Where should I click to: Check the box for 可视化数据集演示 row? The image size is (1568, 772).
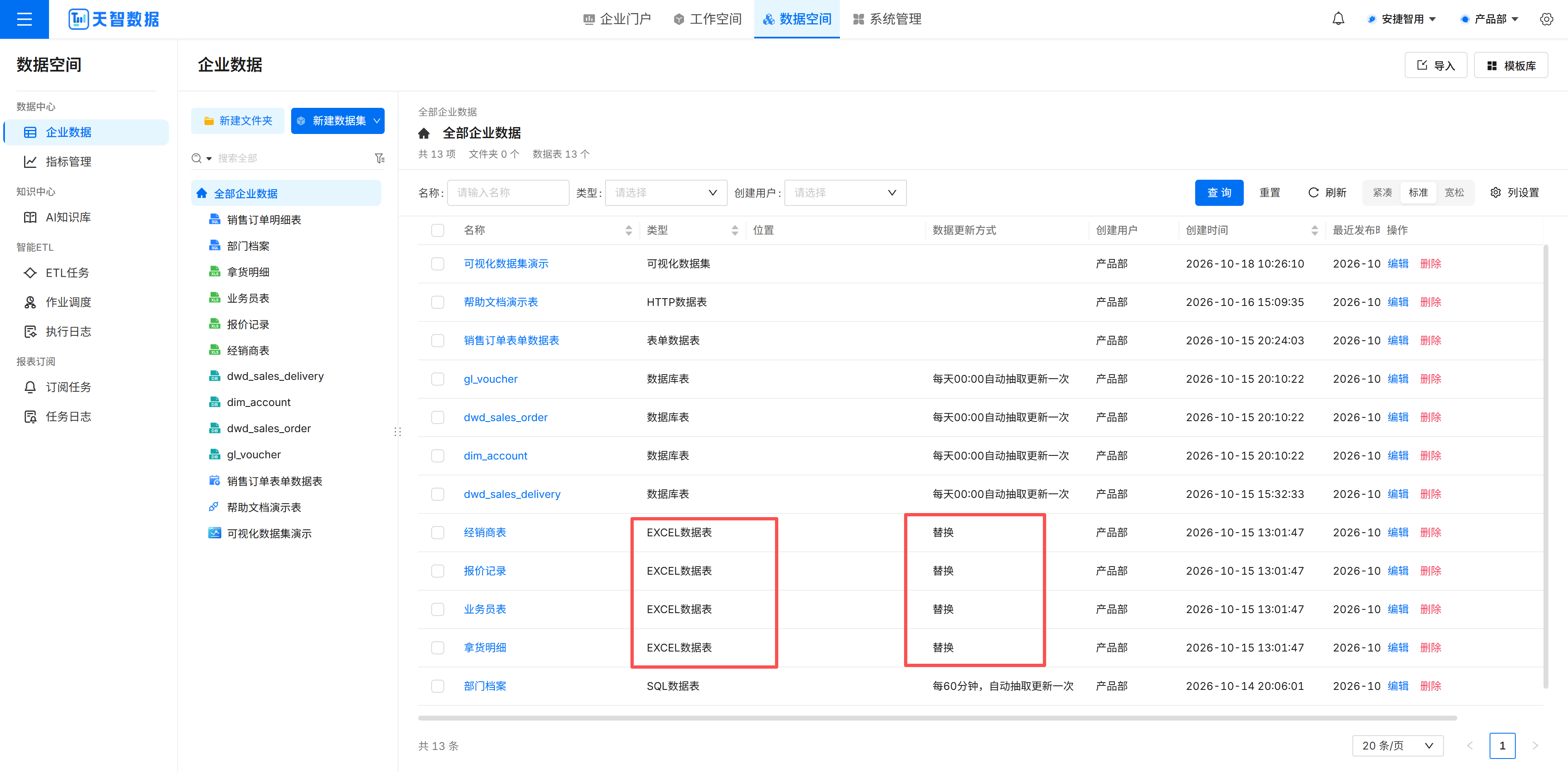[438, 263]
